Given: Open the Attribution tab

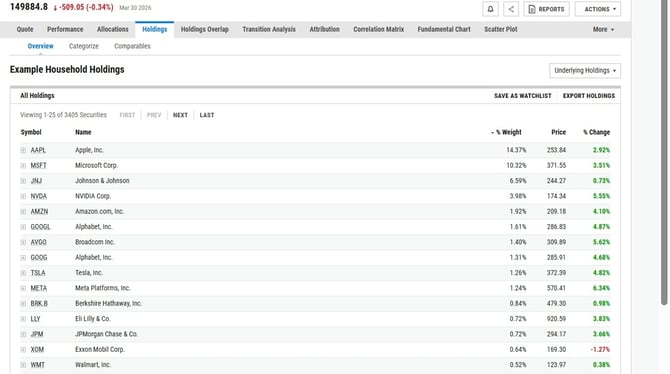Looking at the screenshot, I should click(x=324, y=29).
